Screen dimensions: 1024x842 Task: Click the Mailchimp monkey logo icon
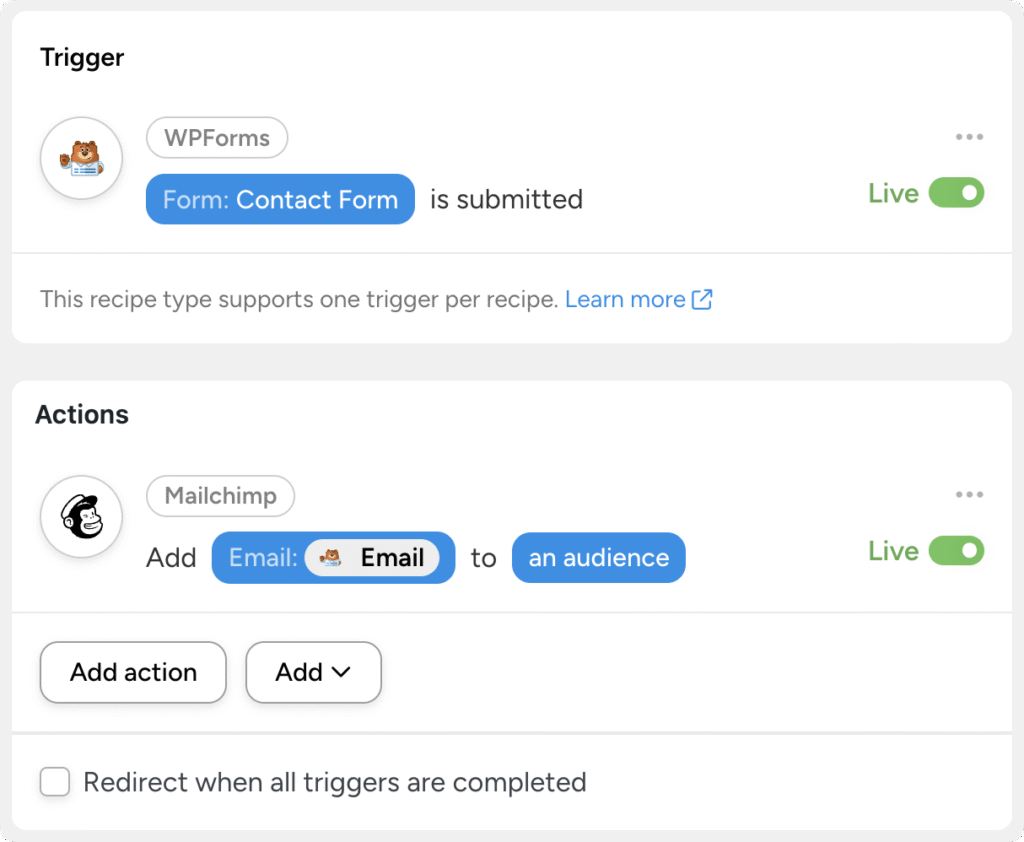(81, 516)
